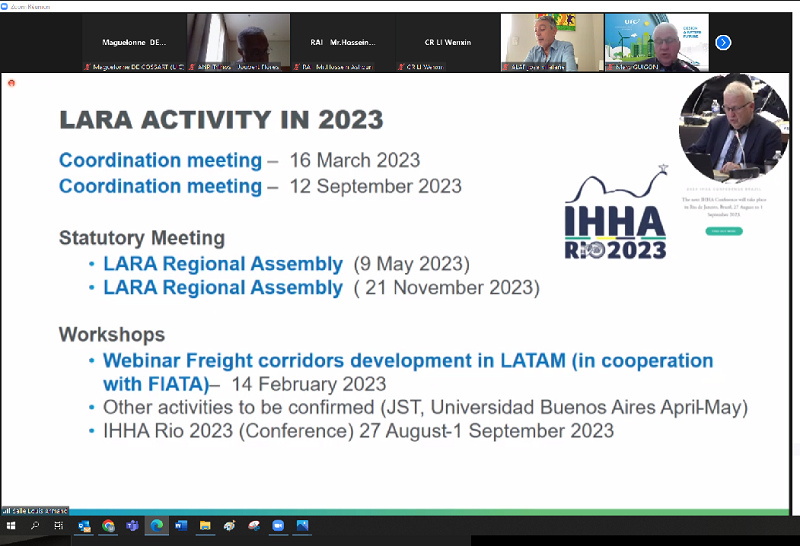This screenshot has height=546, width=800.
Task: Click the '12 September 2023' date text
Action: pos(376,186)
